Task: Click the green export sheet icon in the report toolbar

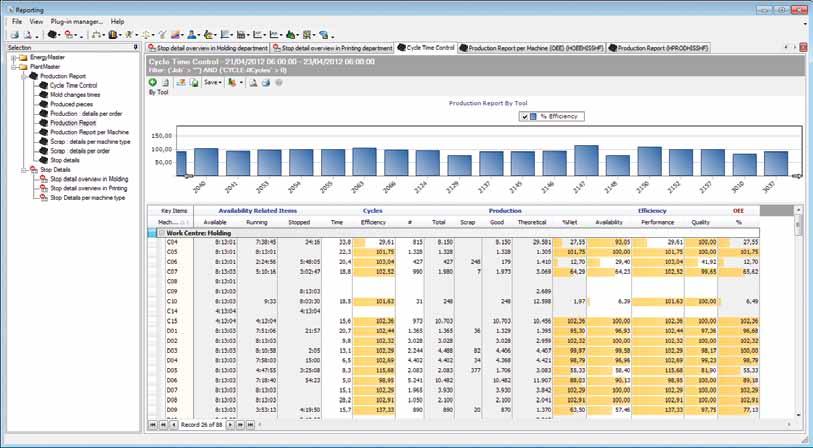Action: 193,82
